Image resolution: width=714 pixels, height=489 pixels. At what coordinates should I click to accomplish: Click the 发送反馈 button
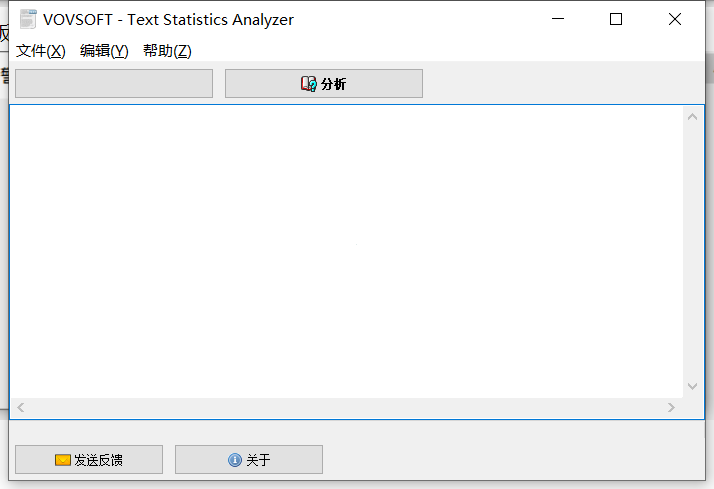tap(89, 459)
